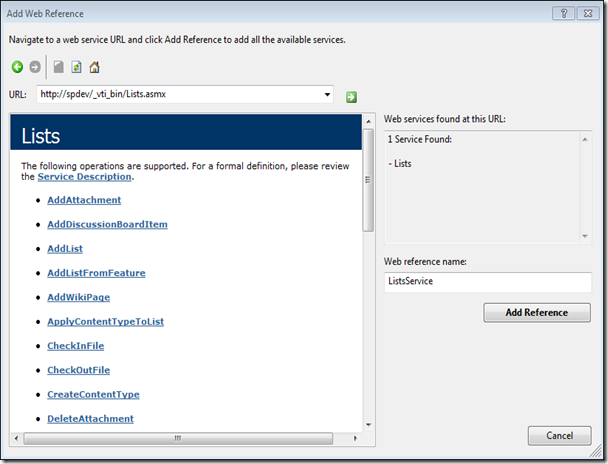The width and height of the screenshot is (608, 464).
Task: Open the CheckInFile link
Action: (76, 346)
